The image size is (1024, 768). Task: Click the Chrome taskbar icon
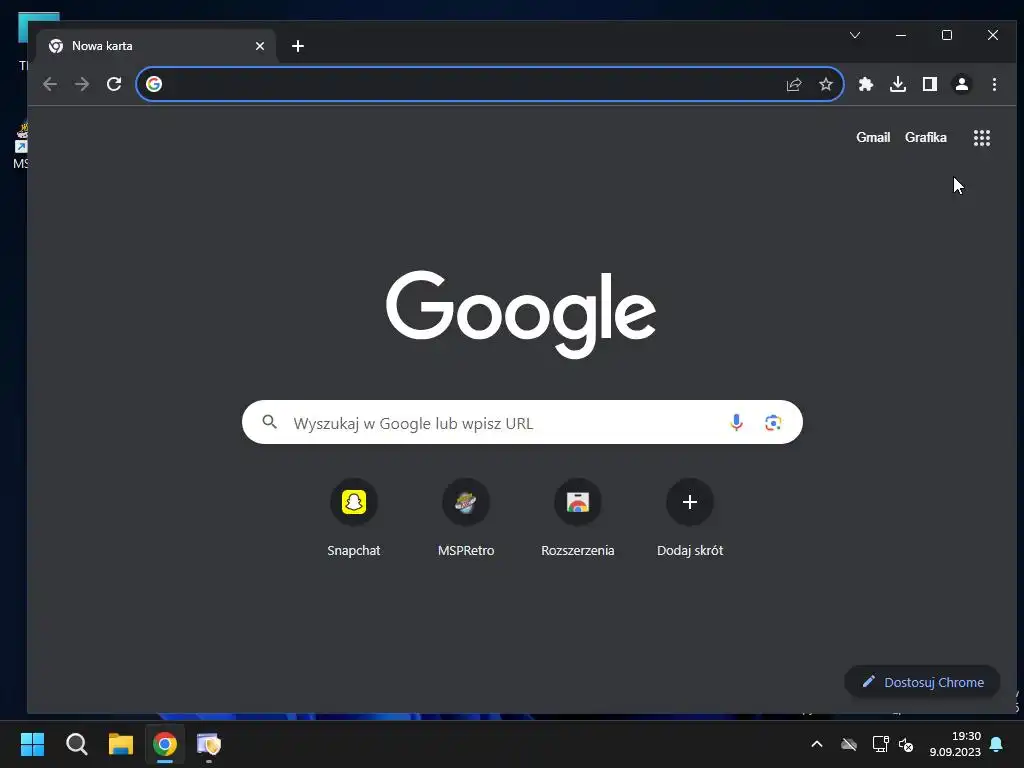coord(165,744)
